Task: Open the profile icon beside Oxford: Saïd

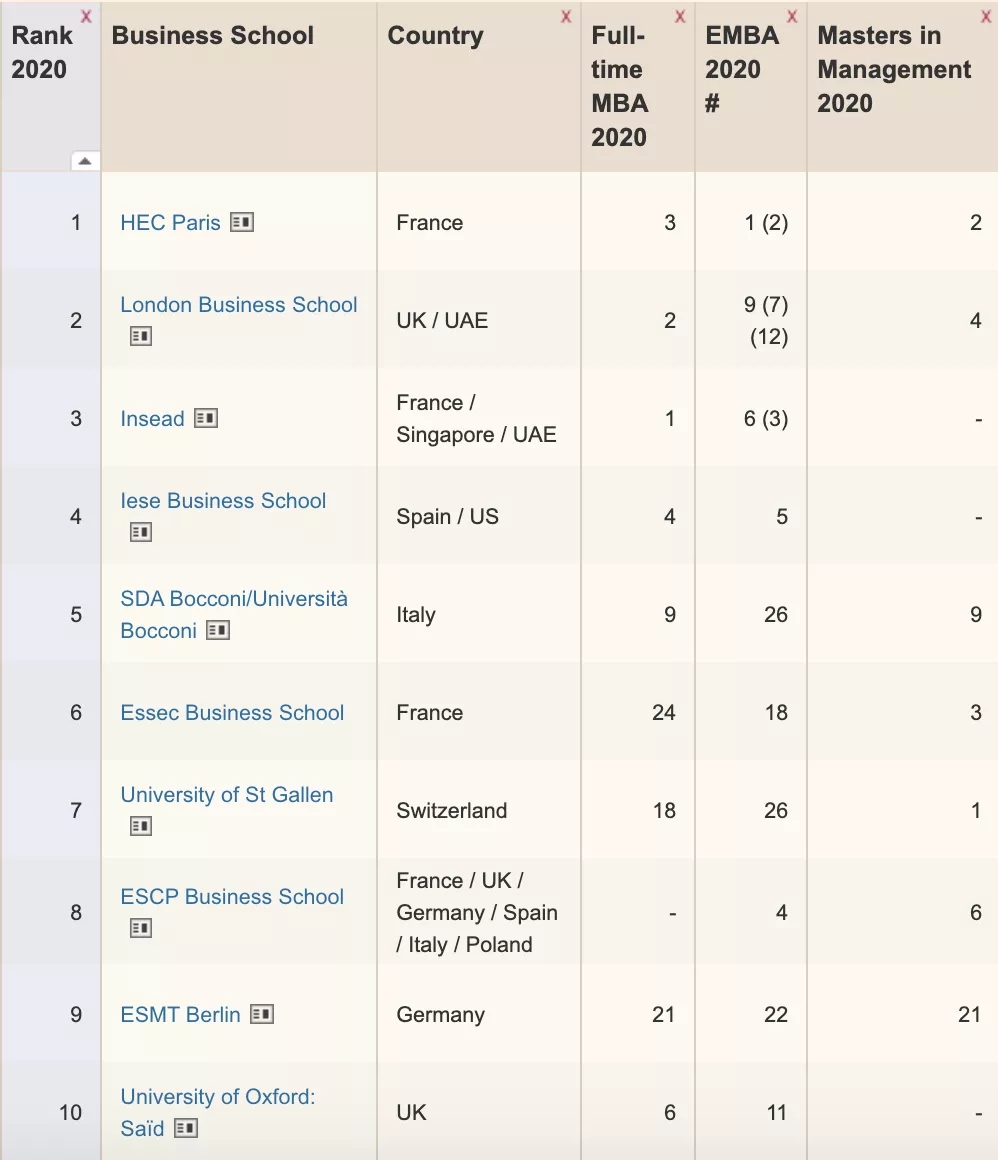Action: pyautogui.click(x=185, y=1128)
